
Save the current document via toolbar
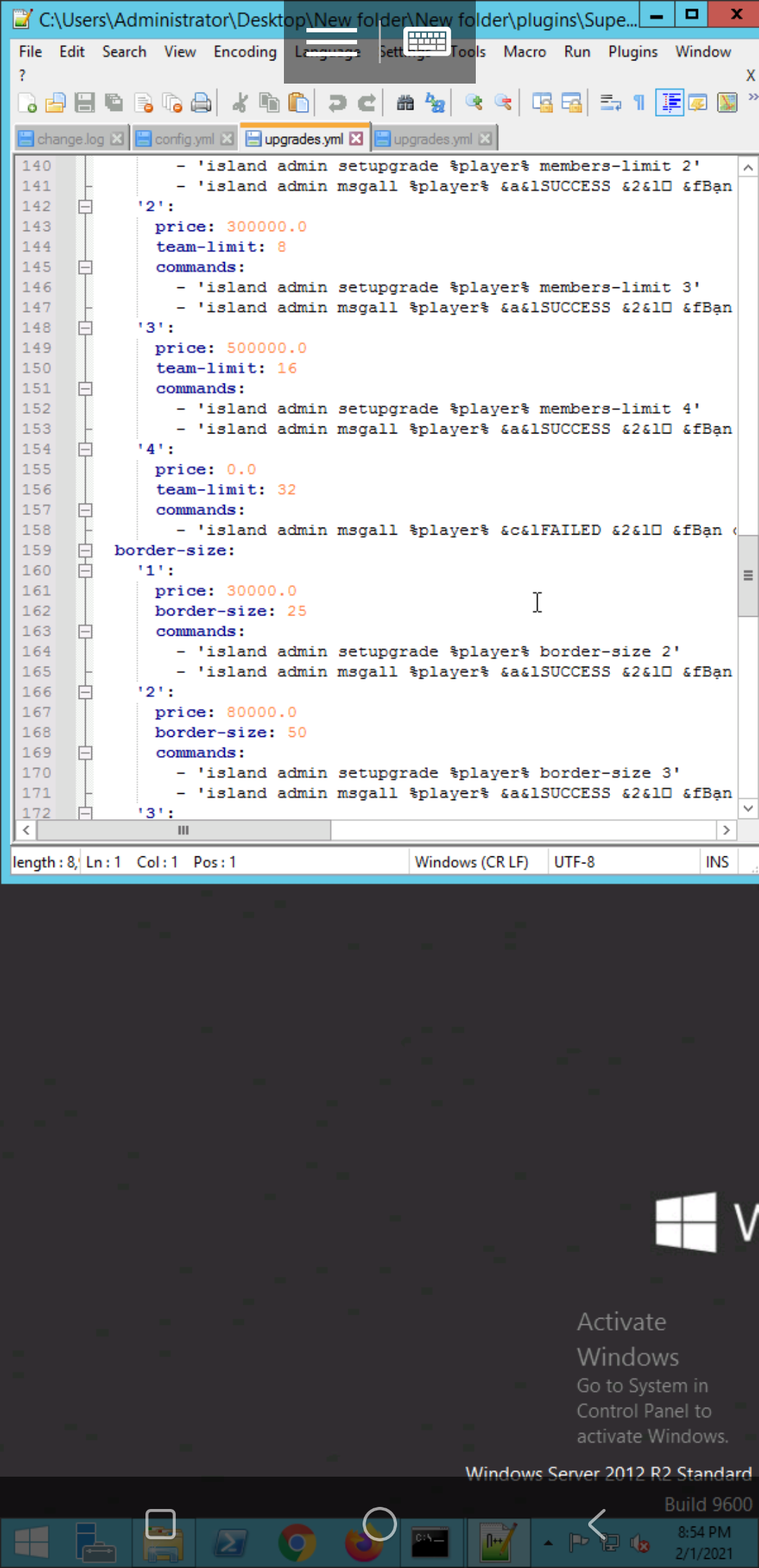click(x=85, y=103)
